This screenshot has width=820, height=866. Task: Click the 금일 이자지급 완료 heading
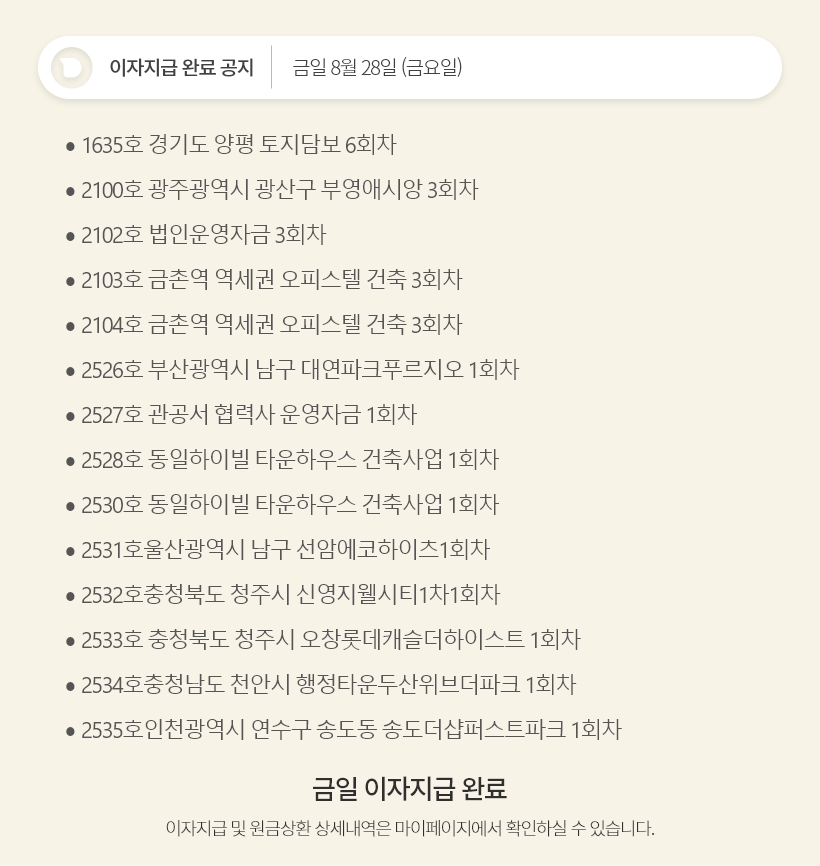[x=410, y=789]
